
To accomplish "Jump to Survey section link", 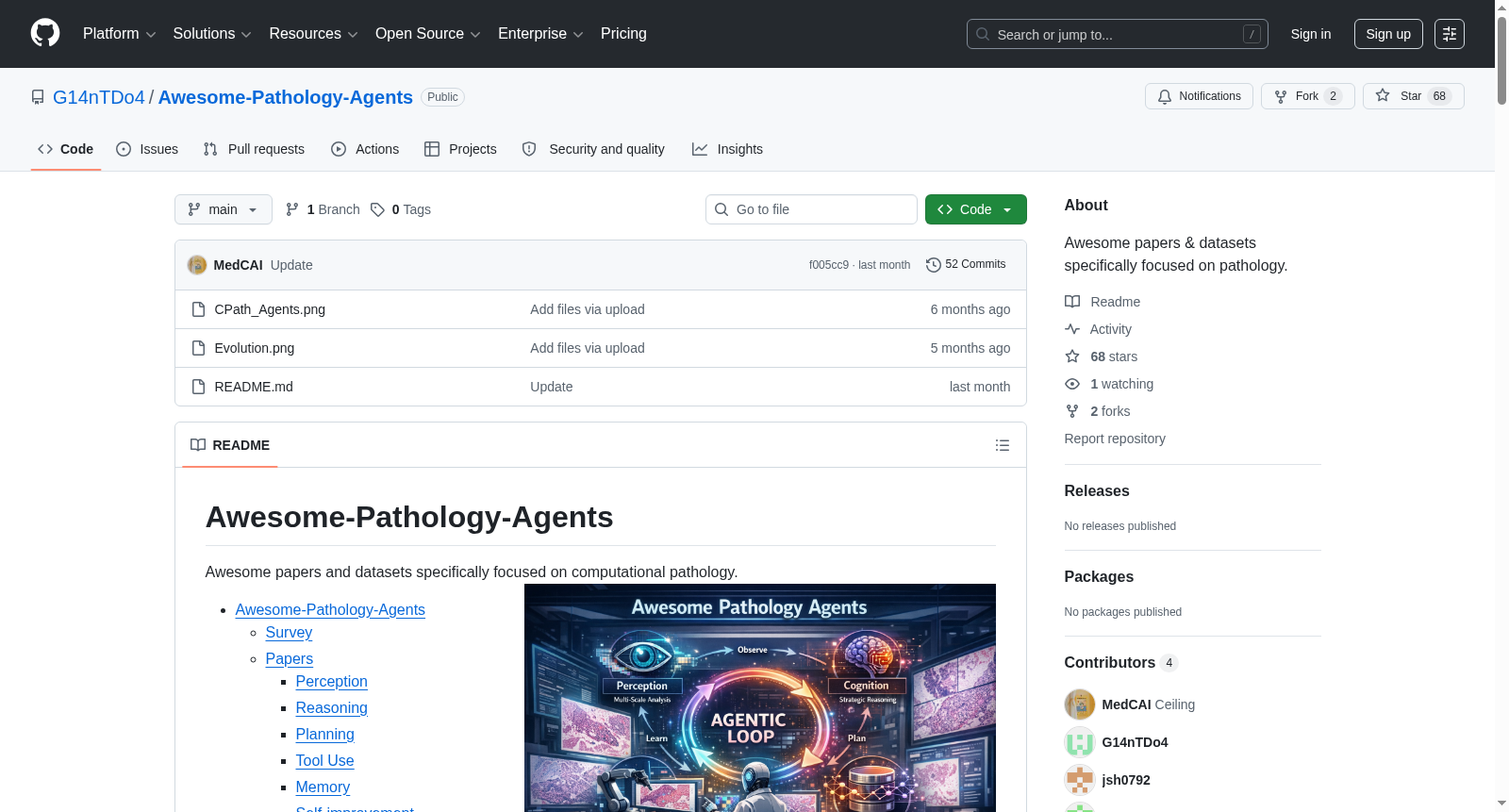I will point(289,633).
